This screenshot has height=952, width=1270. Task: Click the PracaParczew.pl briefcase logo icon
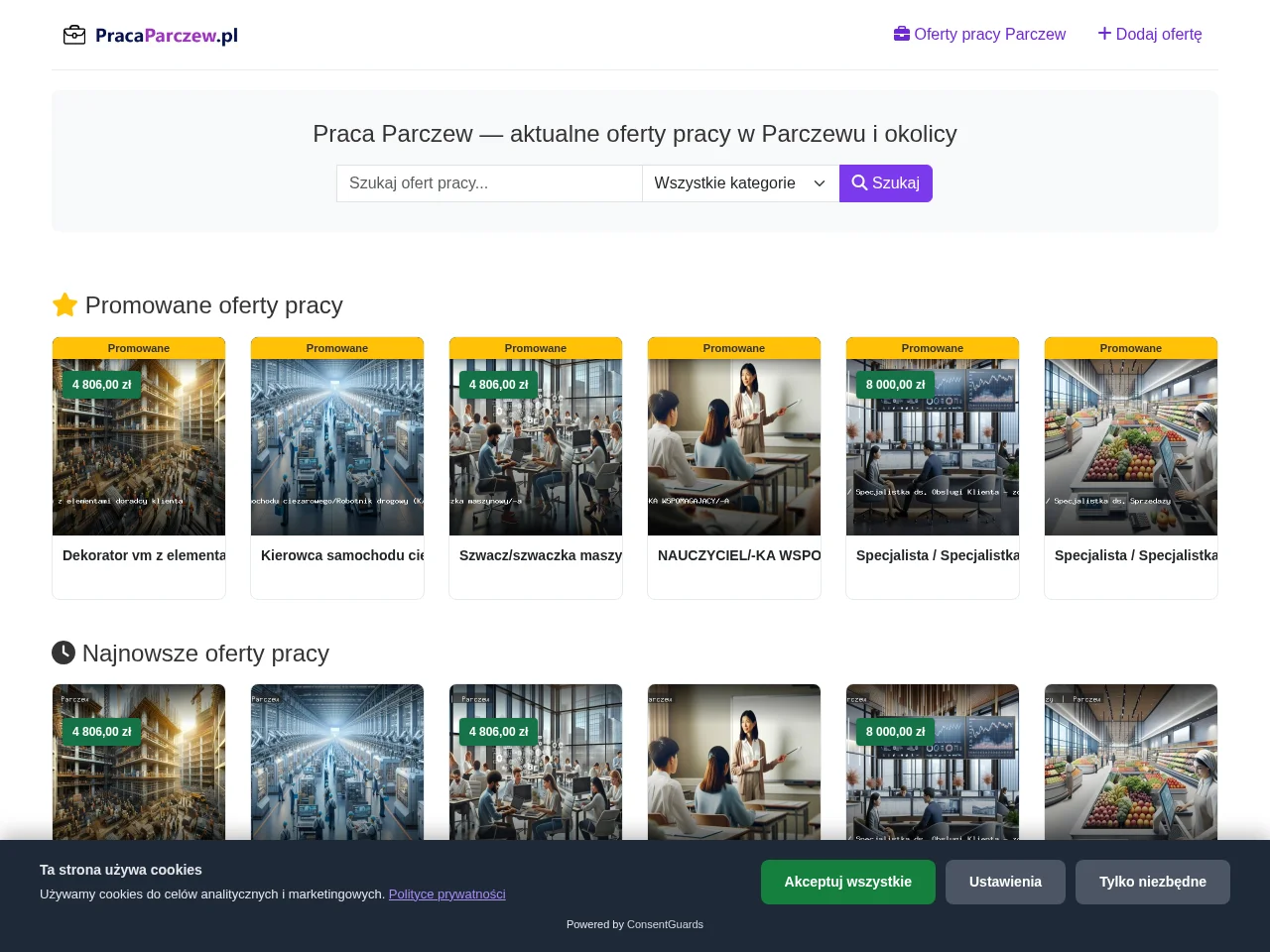point(74,36)
